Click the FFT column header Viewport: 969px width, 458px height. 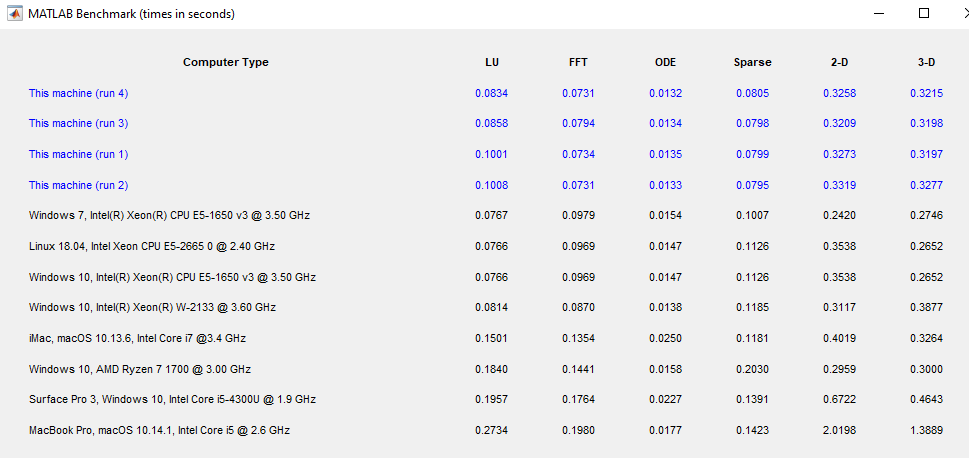(x=578, y=62)
